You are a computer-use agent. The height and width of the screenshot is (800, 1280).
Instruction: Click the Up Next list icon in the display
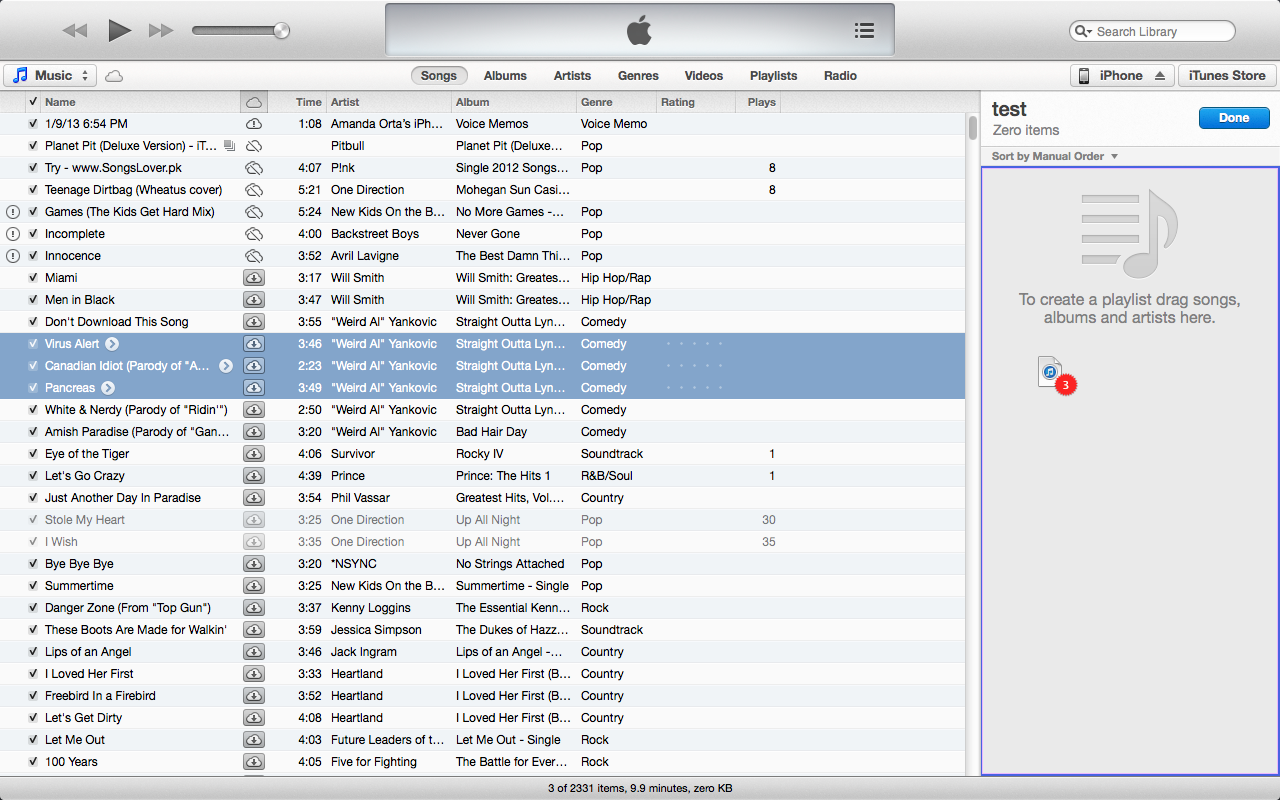click(864, 30)
